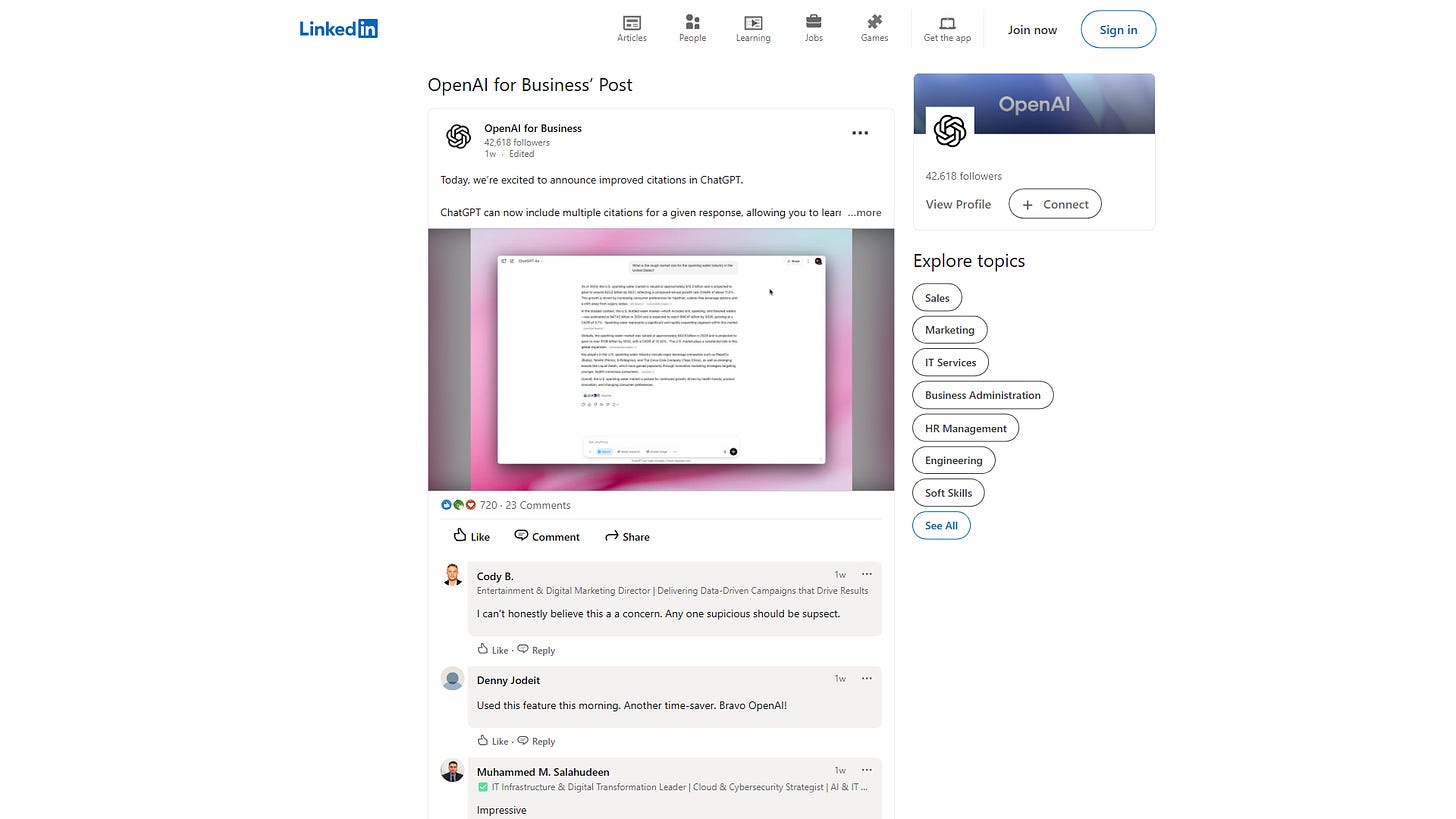
Task: Open Denny Jodeit name link
Action: [508, 680]
